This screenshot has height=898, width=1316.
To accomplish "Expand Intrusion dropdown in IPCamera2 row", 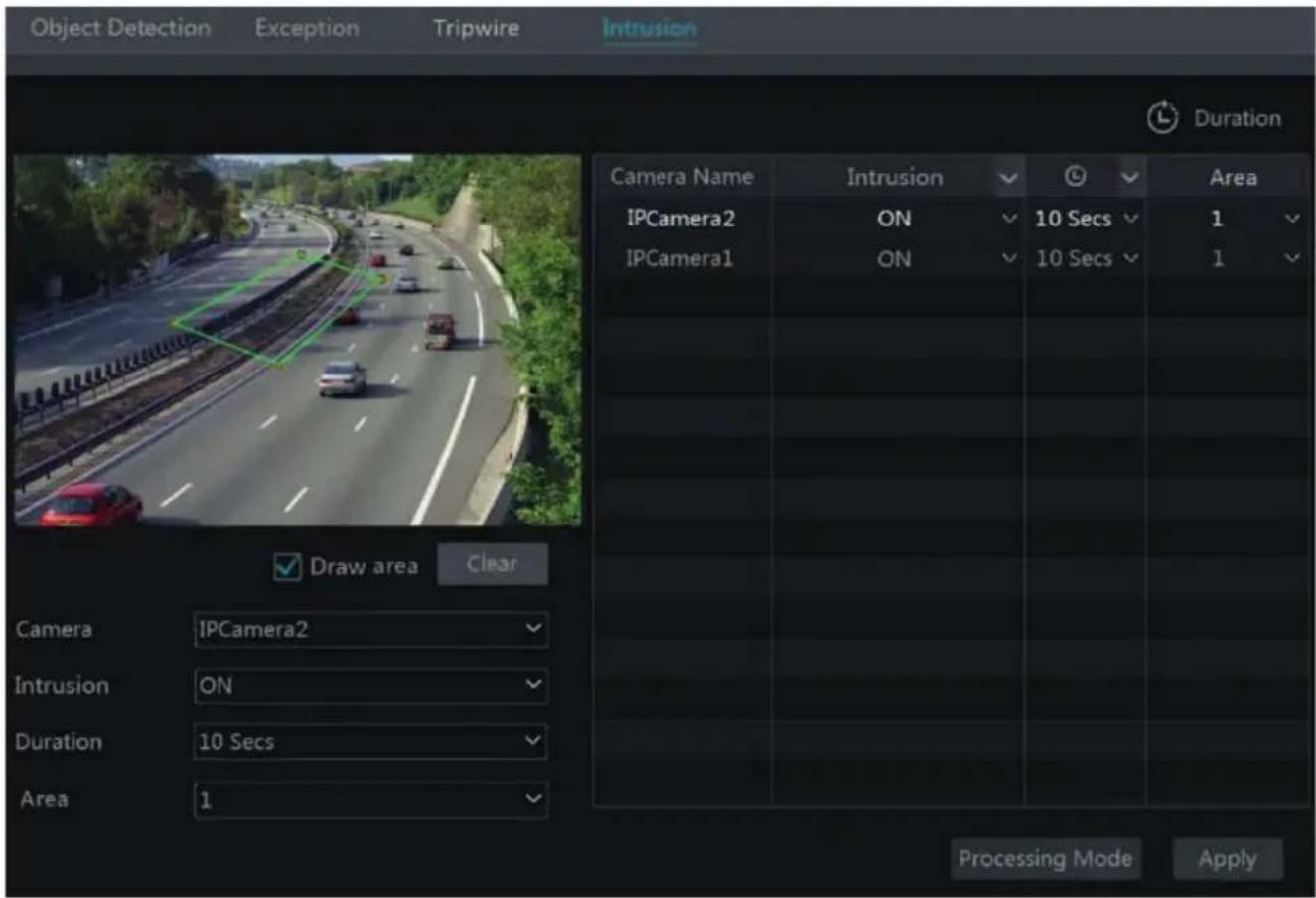I will 1010,219.
